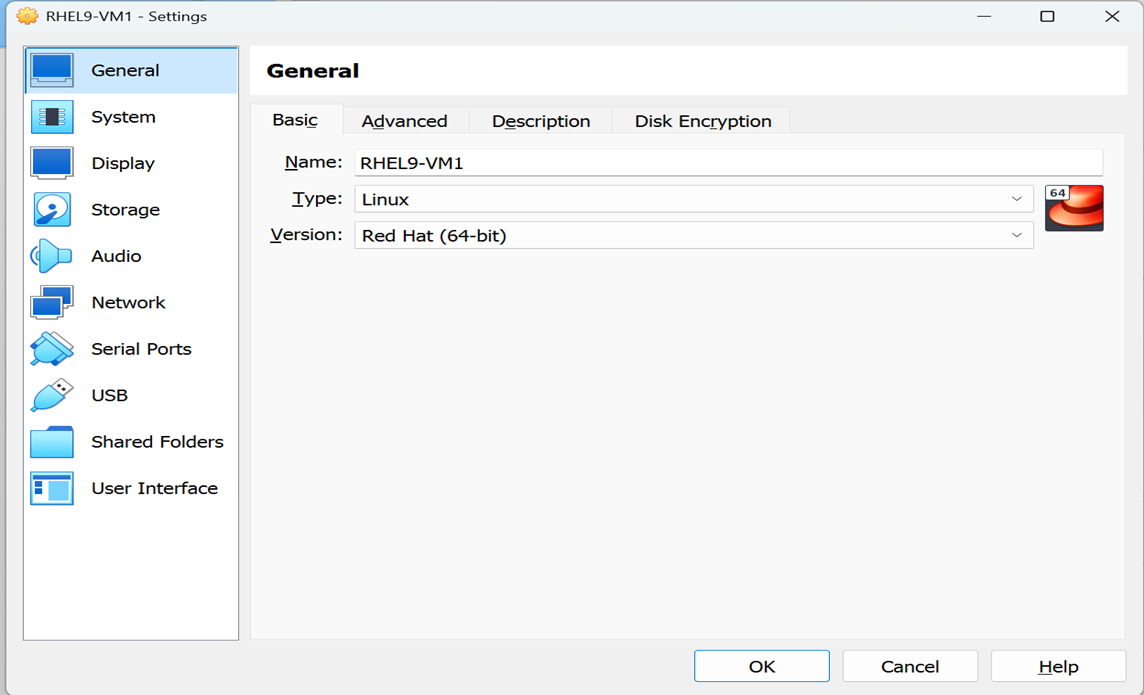Switch to the Advanced tab
This screenshot has height=695, width=1144.
point(405,121)
